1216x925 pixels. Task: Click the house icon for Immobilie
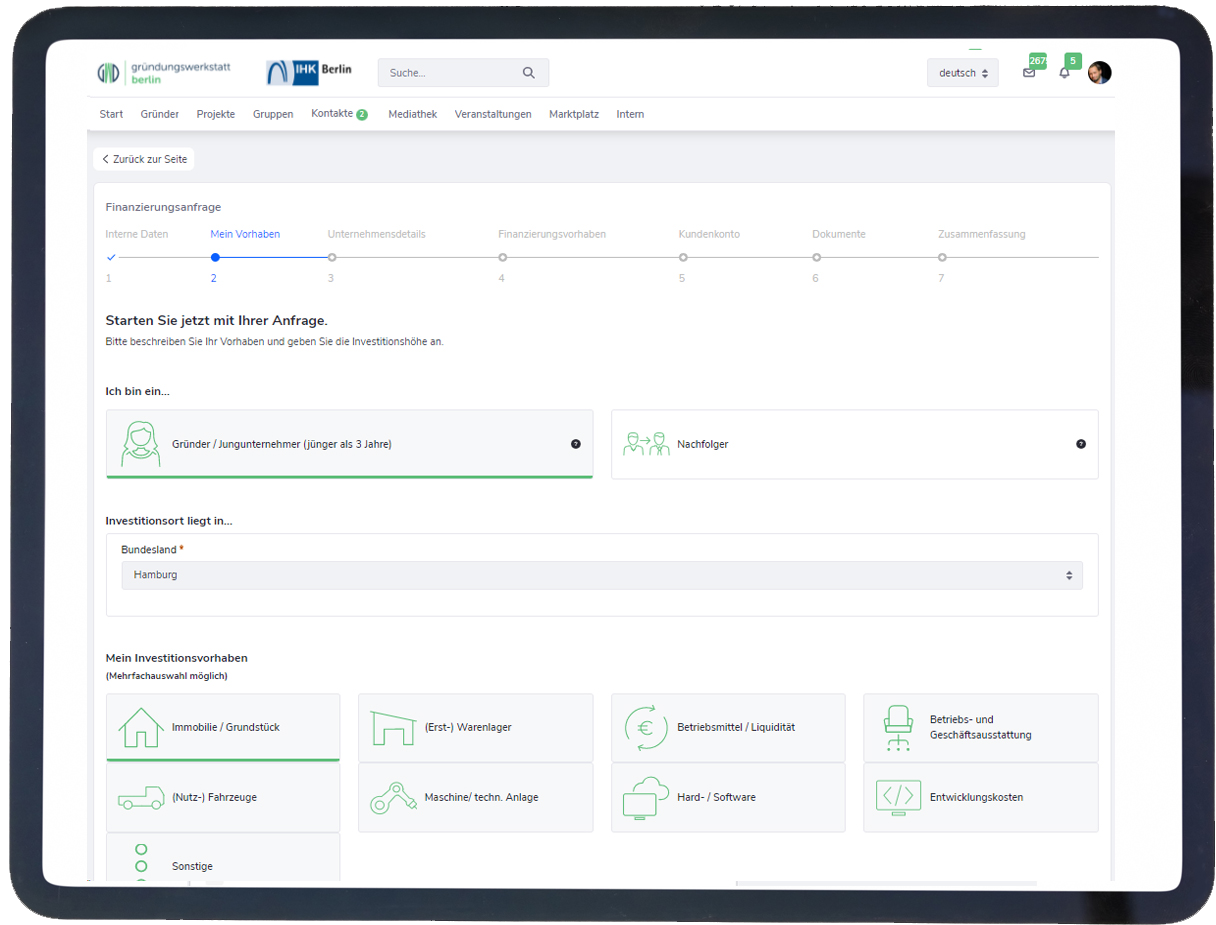141,727
